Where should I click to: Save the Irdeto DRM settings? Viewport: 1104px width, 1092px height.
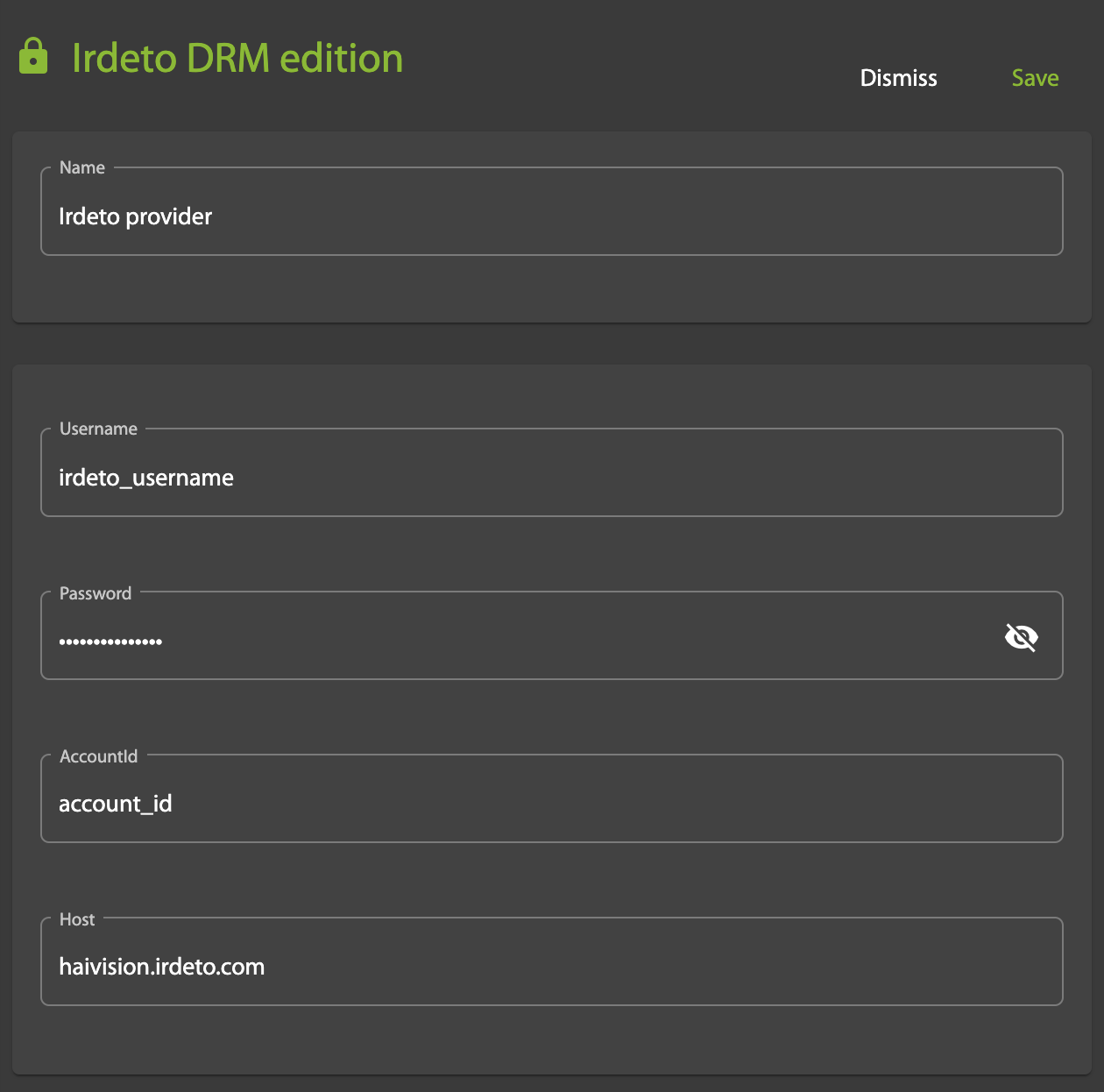(x=1035, y=78)
